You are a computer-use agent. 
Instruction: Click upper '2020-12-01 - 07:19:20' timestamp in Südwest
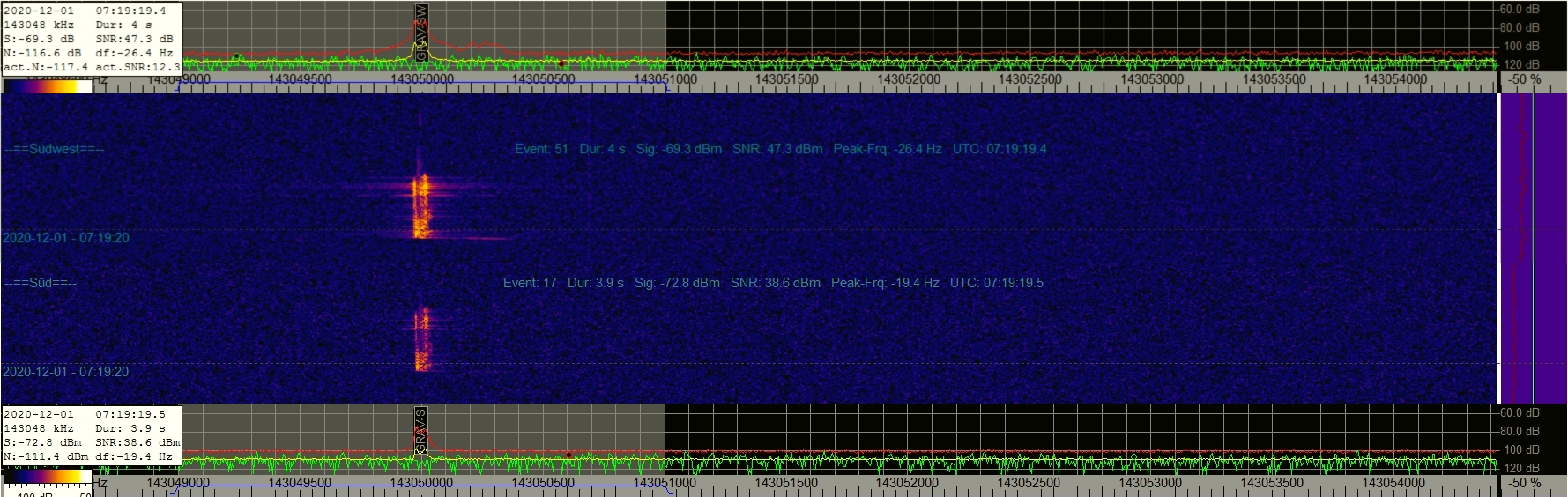pyautogui.click(x=66, y=238)
